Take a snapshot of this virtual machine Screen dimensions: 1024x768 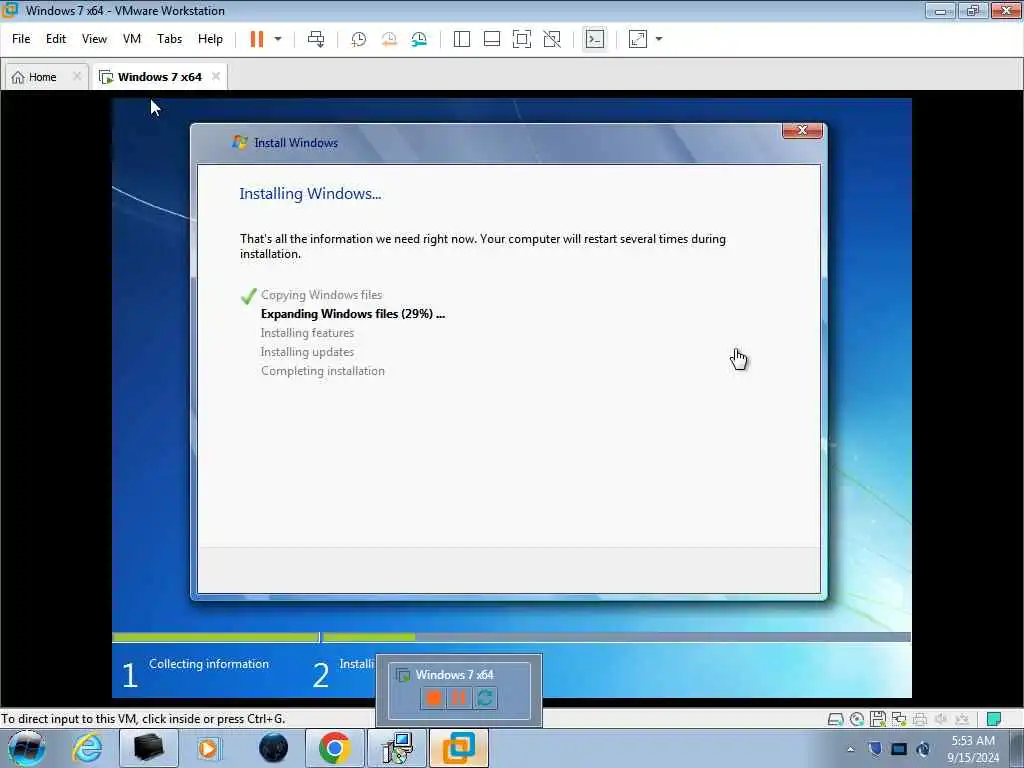[x=359, y=39]
